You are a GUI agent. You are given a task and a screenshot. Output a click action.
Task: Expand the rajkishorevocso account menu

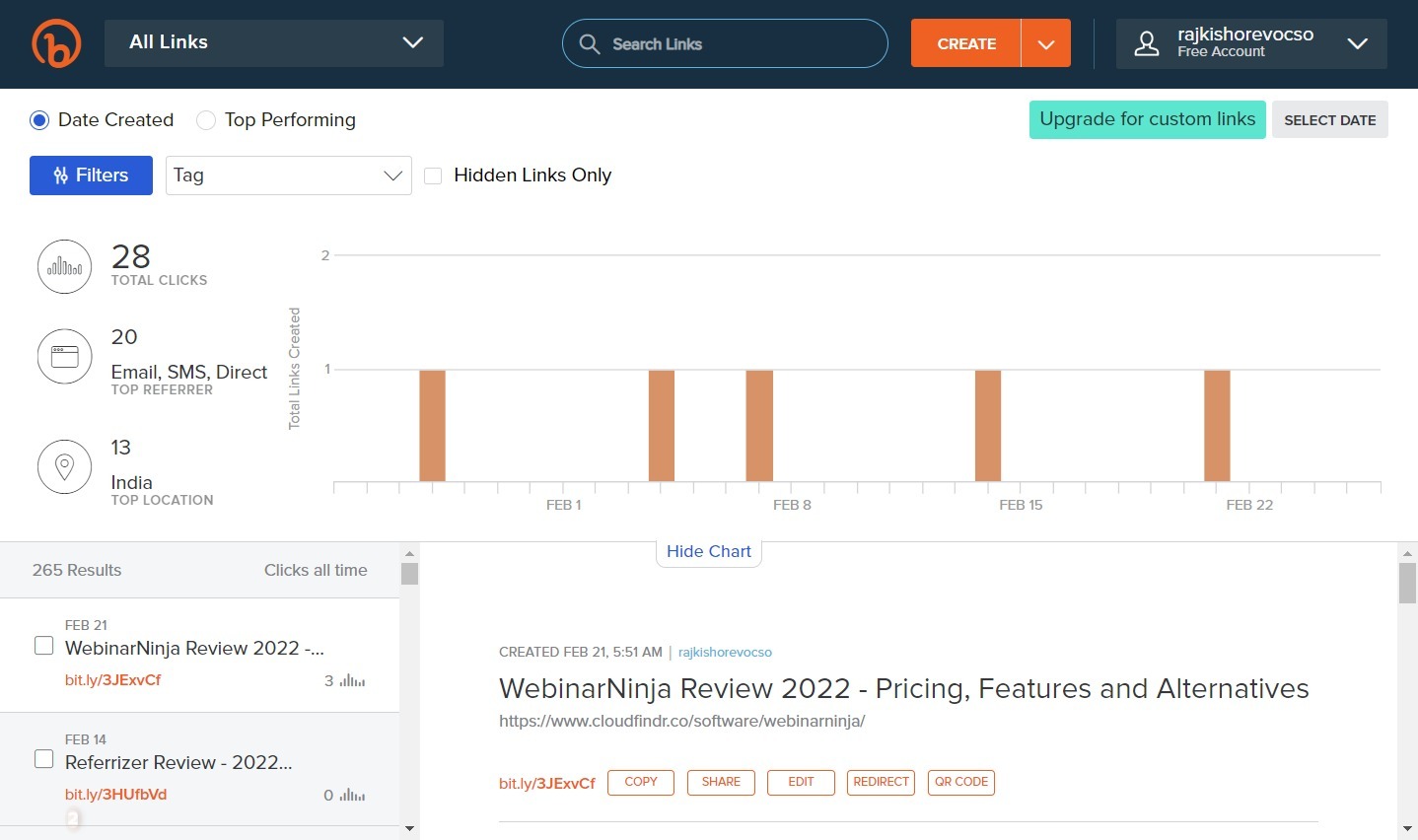tap(1251, 43)
